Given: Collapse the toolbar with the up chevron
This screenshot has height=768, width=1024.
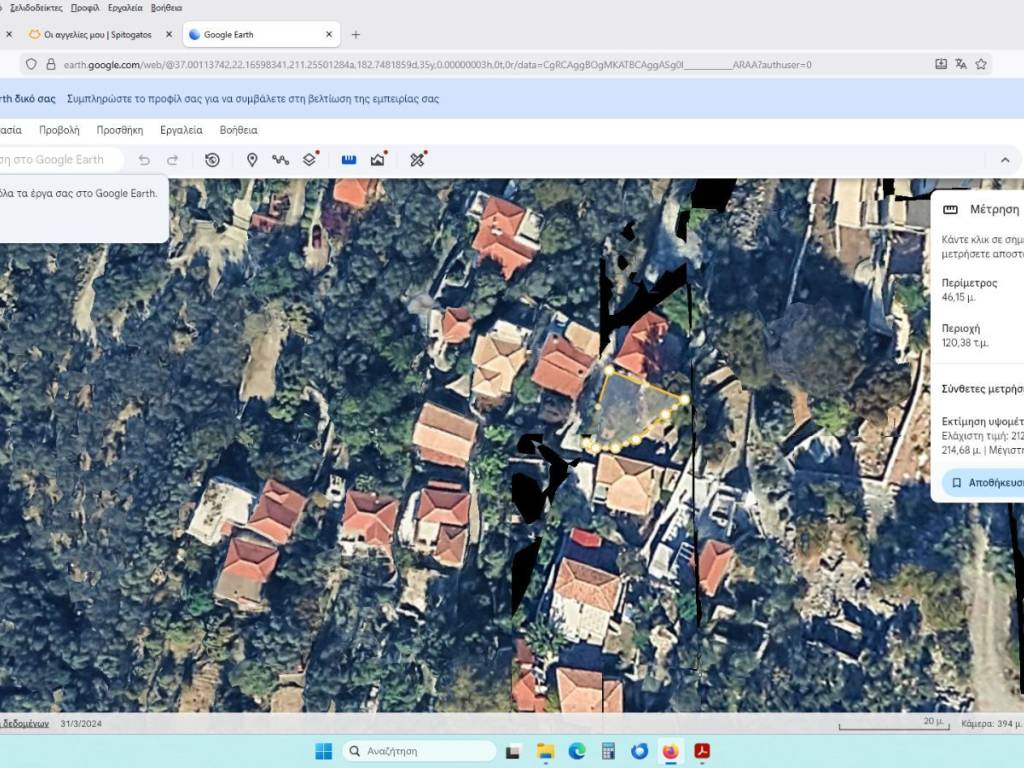Looking at the screenshot, I should point(1005,160).
